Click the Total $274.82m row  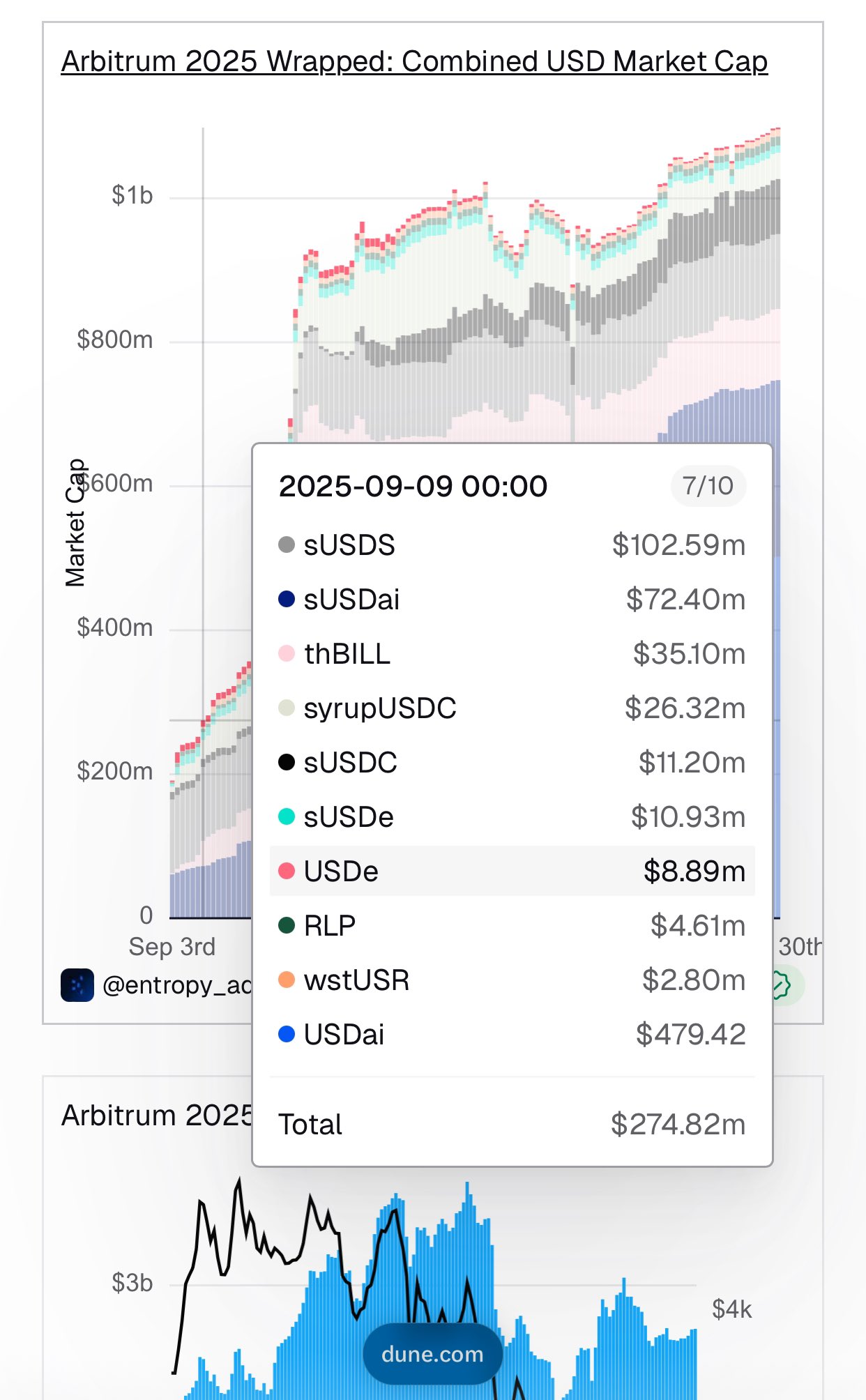tap(512, 1124)
